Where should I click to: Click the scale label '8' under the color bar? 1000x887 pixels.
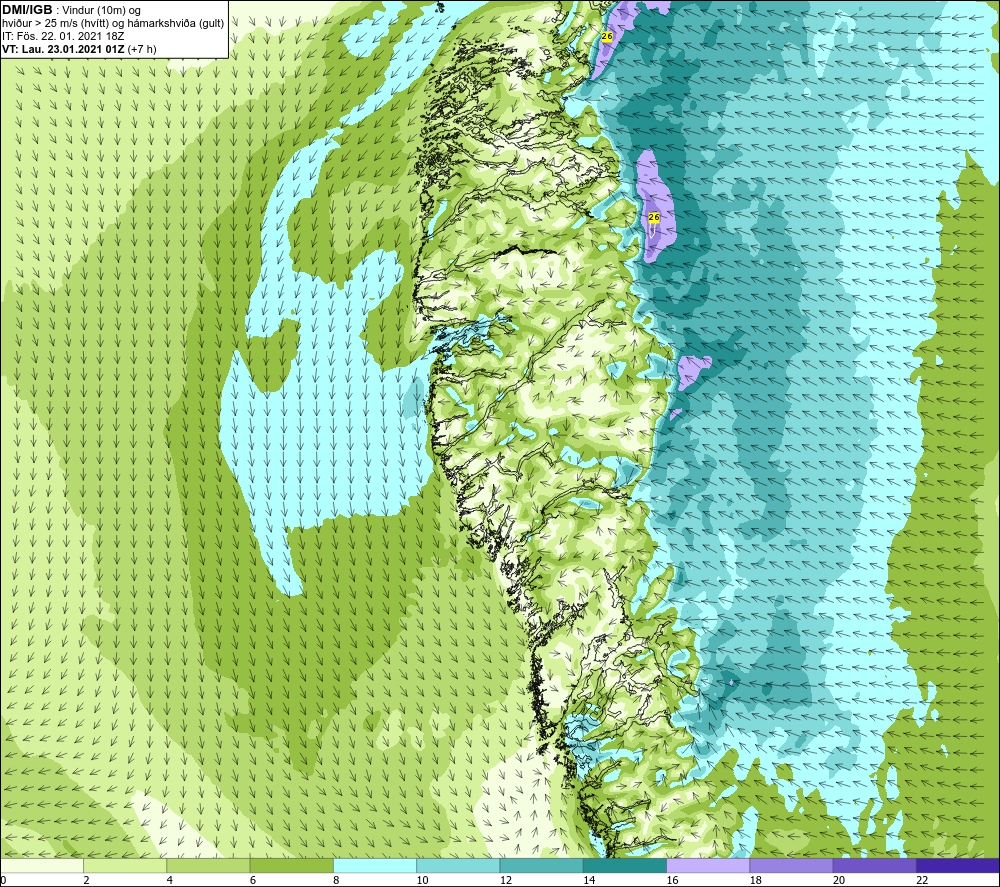336,880
